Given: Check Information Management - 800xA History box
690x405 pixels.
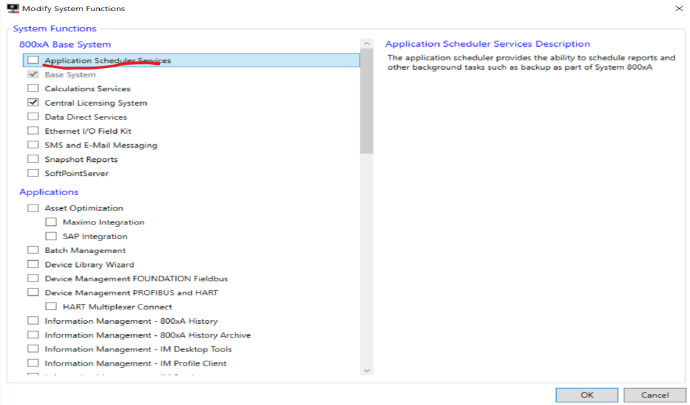Looking at the screenshot, I should pyautogui.click(x=33, y=320).
